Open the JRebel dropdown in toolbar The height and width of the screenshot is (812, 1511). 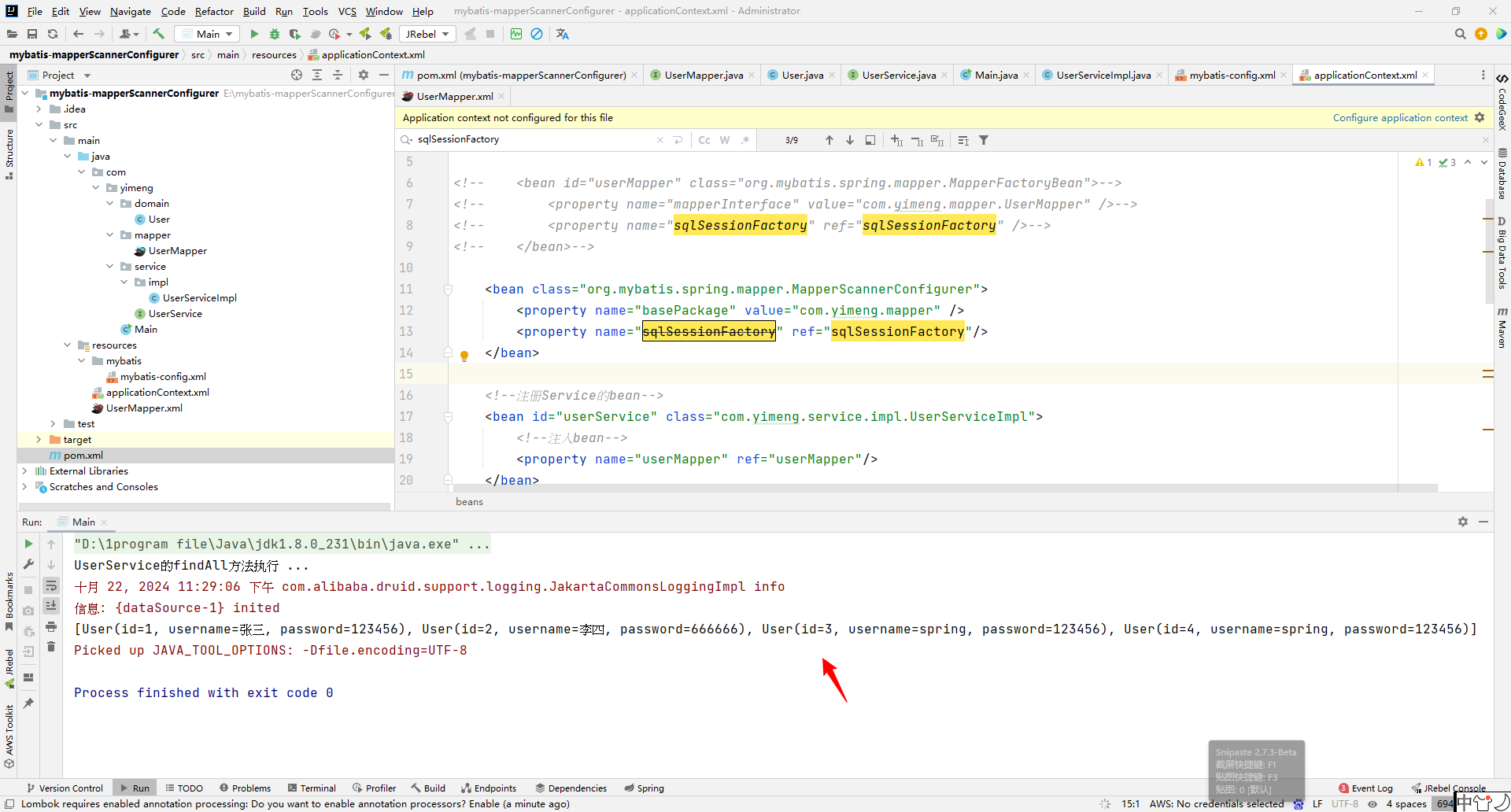point(427,34)
